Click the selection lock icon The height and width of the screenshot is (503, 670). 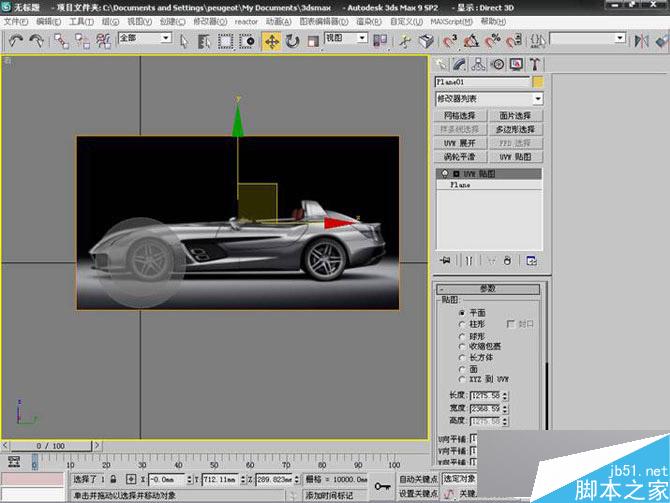point(115,480)
